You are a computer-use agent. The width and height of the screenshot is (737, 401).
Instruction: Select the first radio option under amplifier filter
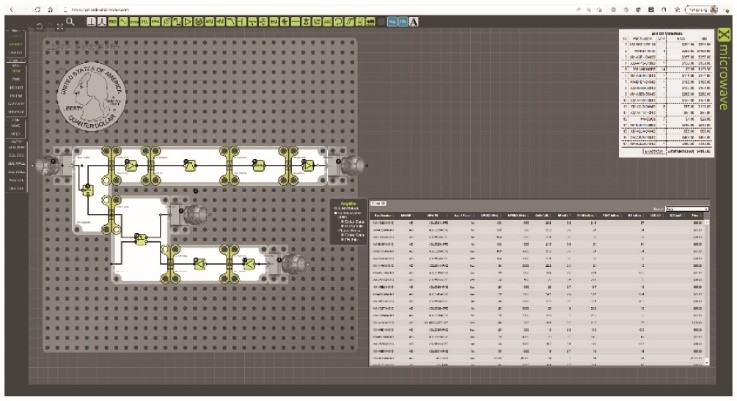click(344, 221)
